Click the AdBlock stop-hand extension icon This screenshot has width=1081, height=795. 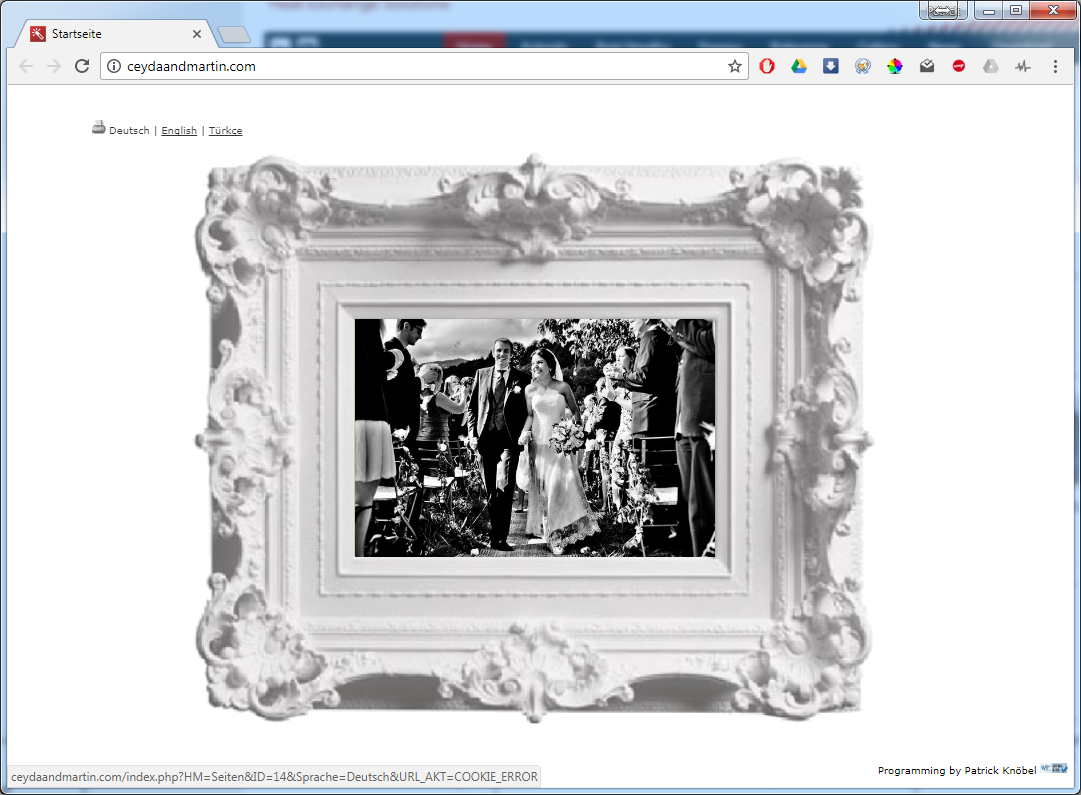point(767,66)
